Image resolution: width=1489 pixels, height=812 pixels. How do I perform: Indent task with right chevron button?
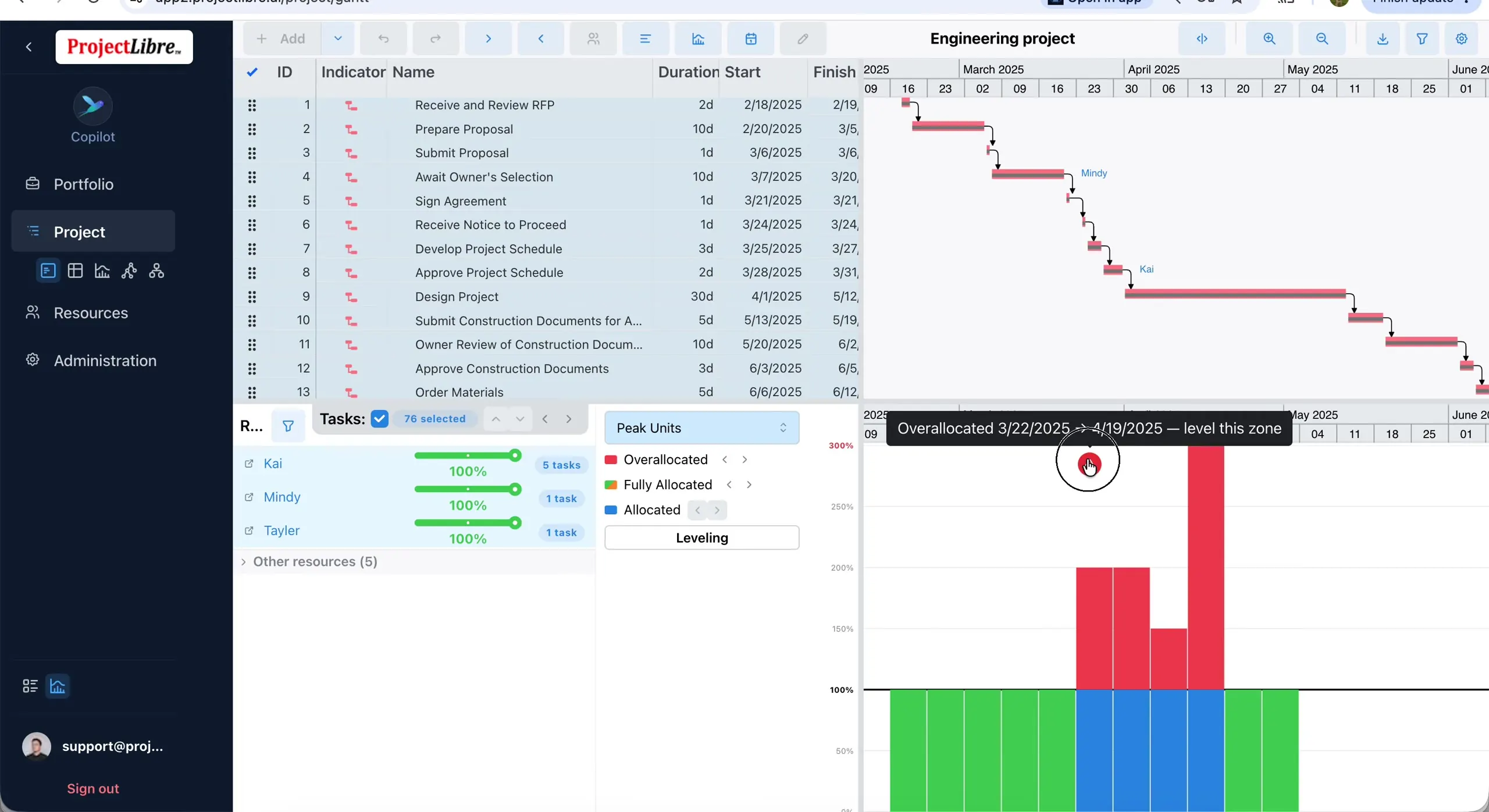(488, 38)
